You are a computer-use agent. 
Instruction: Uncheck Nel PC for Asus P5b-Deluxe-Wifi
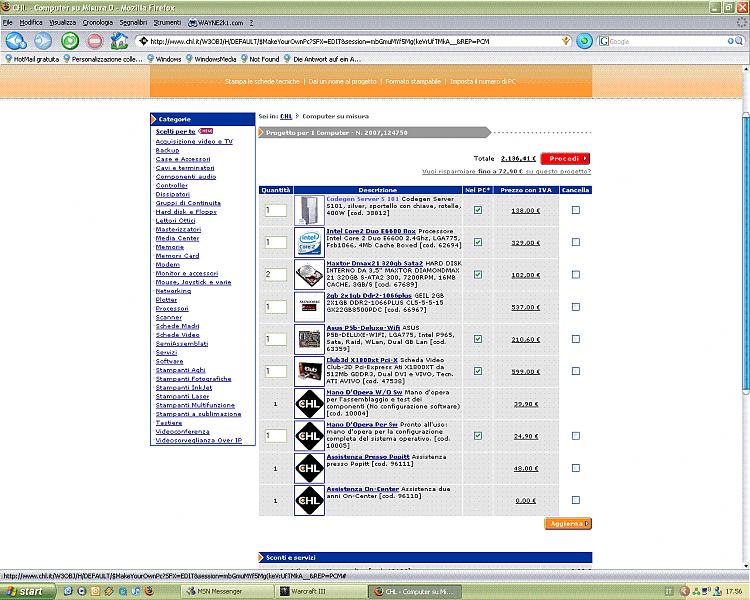coord(478,339)
